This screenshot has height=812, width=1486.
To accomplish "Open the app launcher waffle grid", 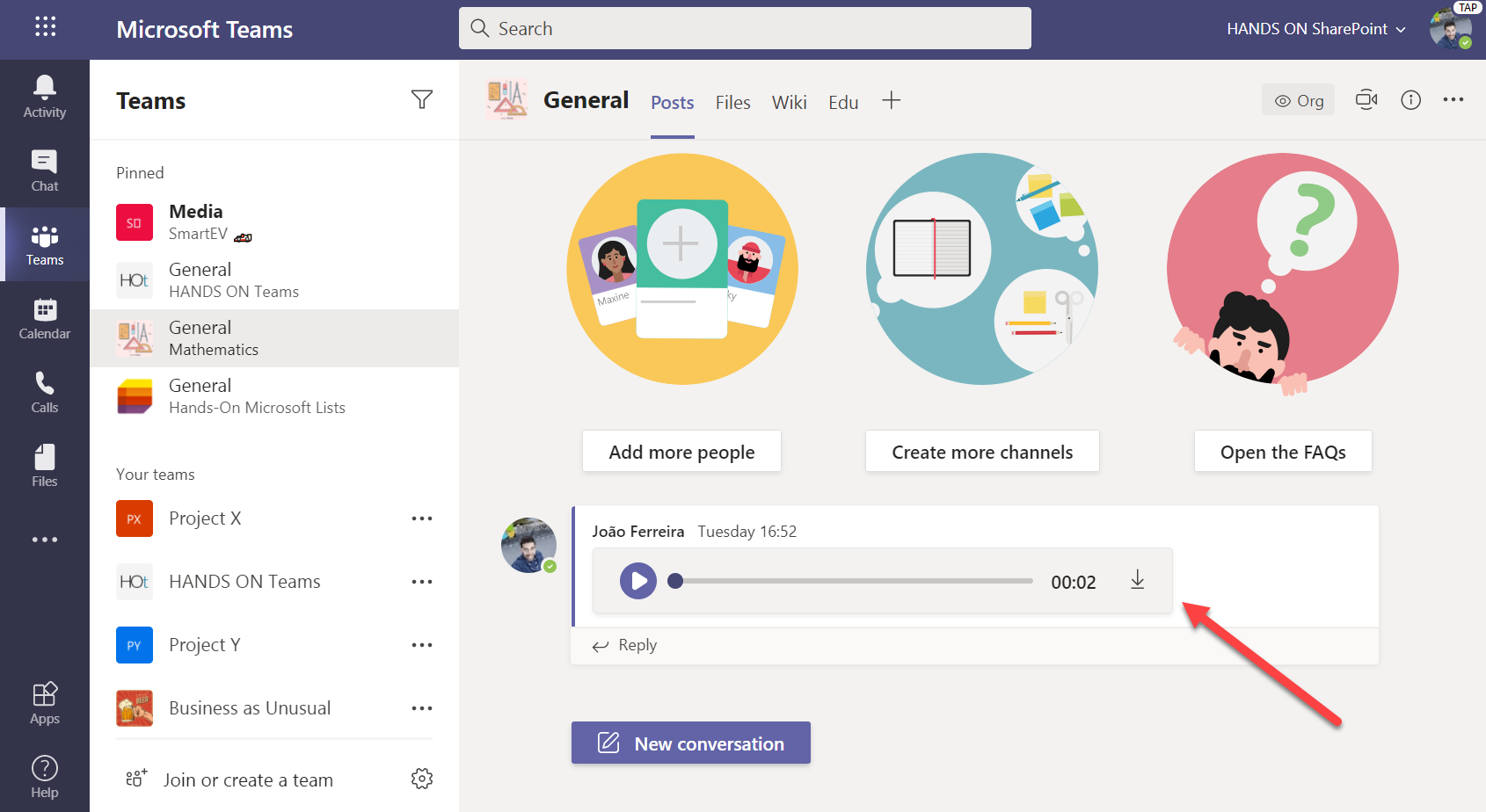I will click(x=45, y=27).
